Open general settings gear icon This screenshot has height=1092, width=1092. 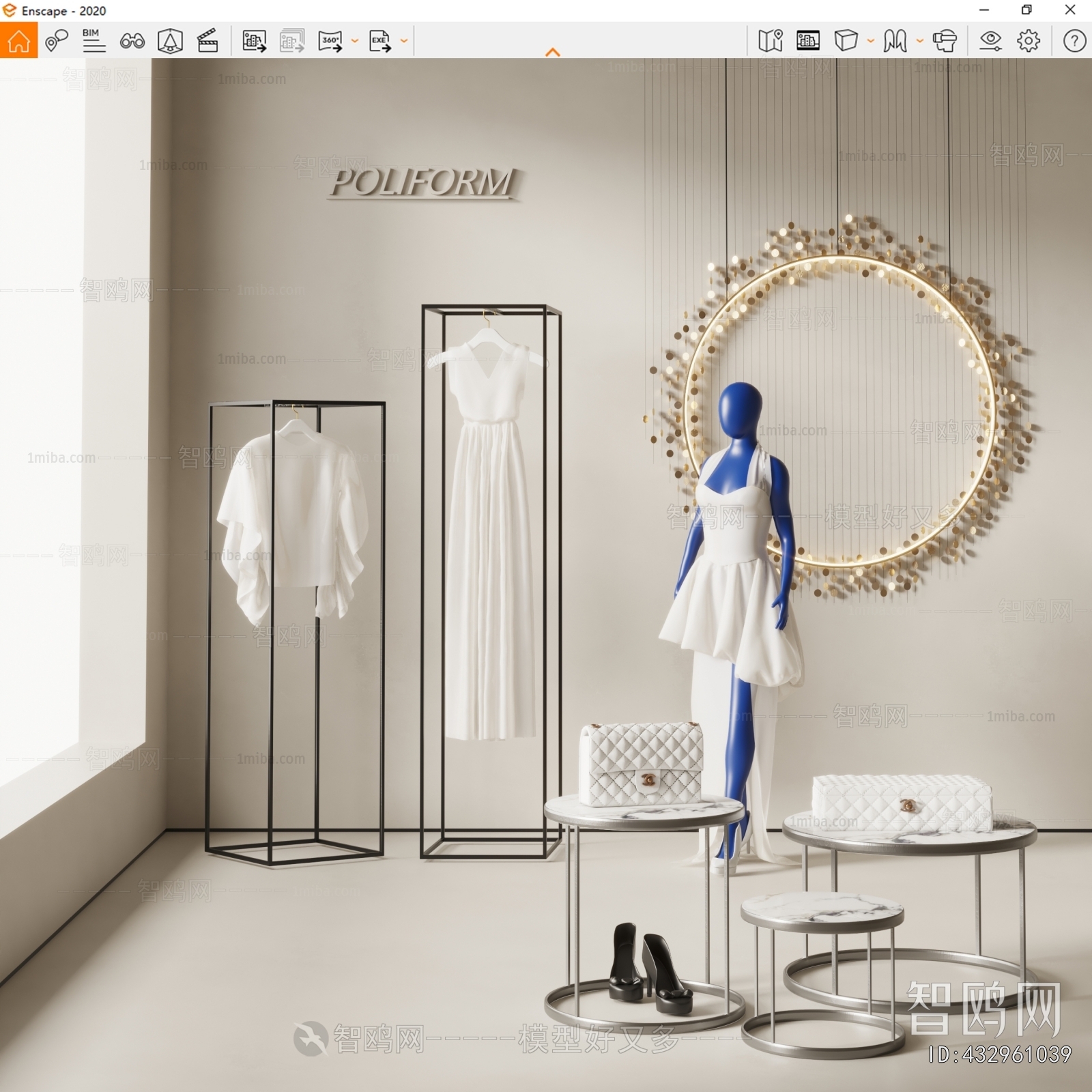(1029, 41)
